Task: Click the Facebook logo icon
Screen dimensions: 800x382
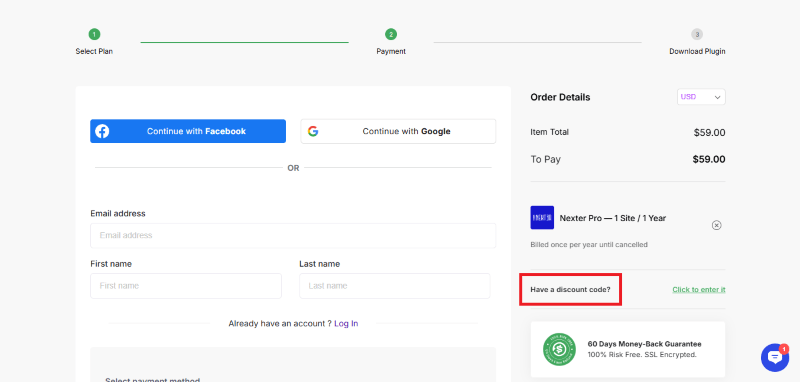Action: point(102,131)
